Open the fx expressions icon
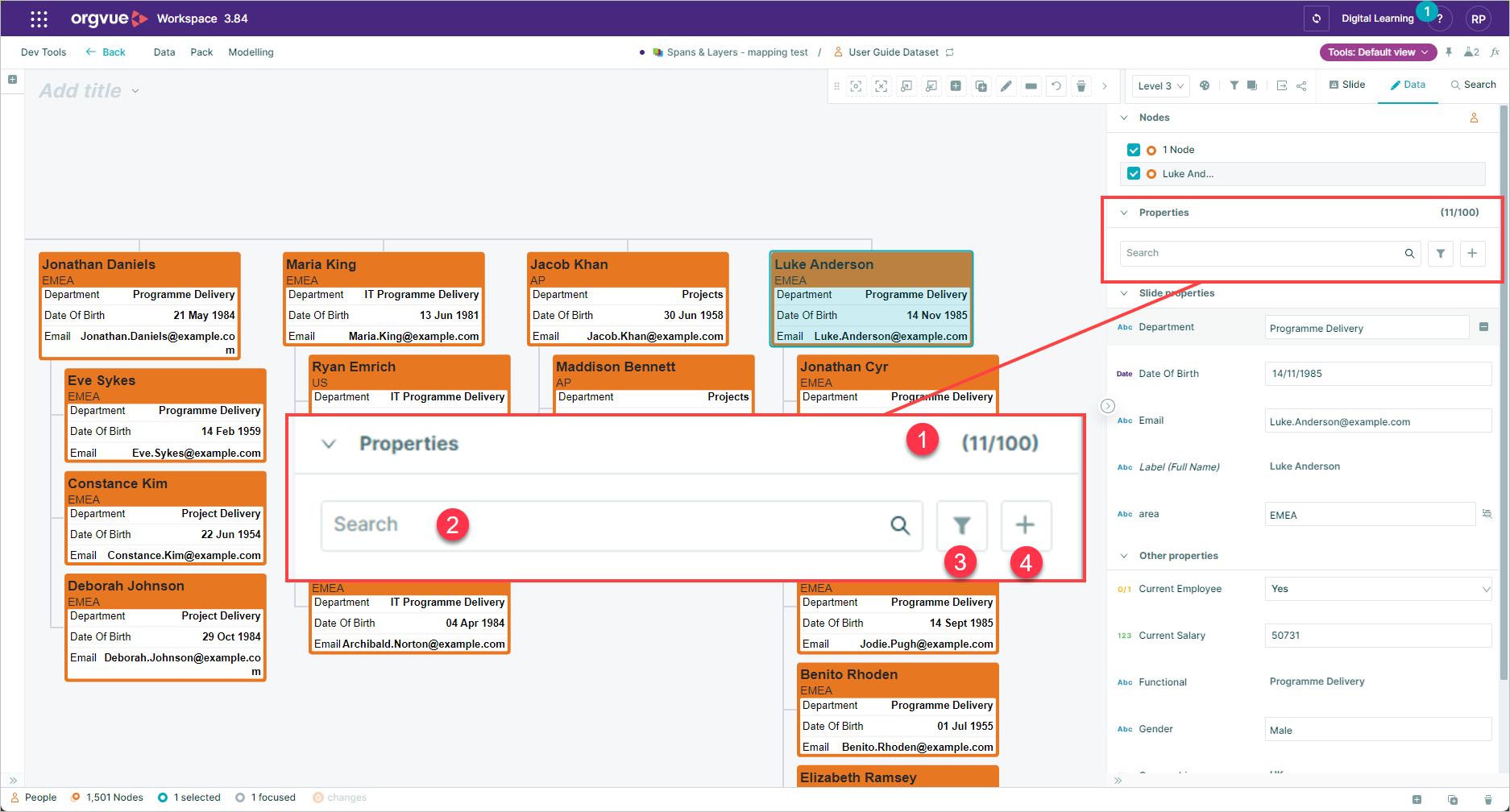1510x812 pixels. 1495,52
